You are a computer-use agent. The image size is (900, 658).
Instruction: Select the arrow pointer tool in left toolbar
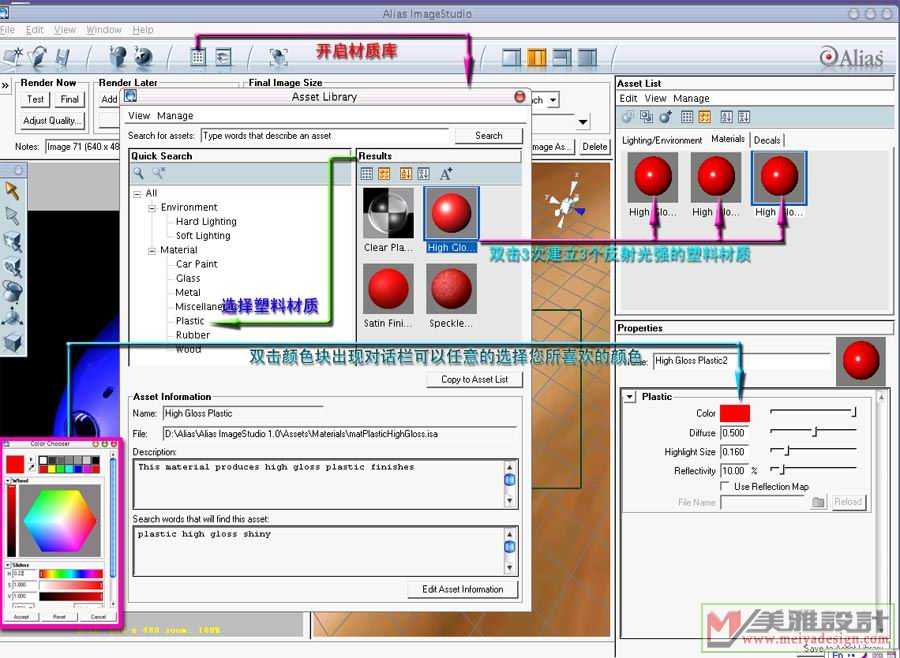pyautogui.click(x=12, y=190)
